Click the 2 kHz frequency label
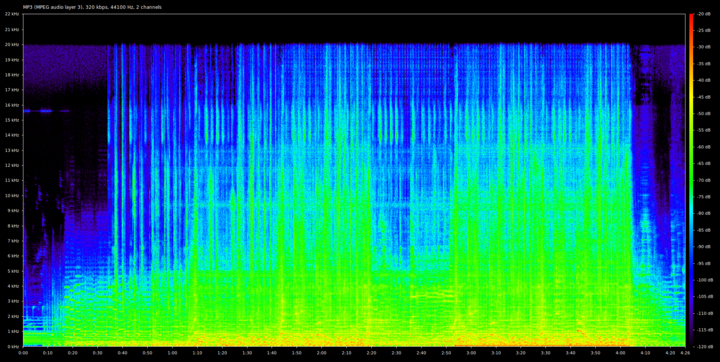 tap(12, 316)
